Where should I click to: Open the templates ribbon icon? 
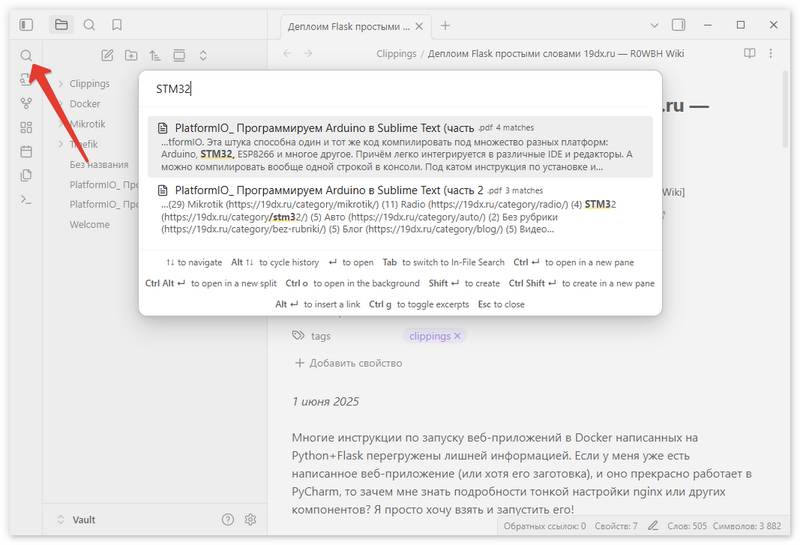tap(26, 176)
